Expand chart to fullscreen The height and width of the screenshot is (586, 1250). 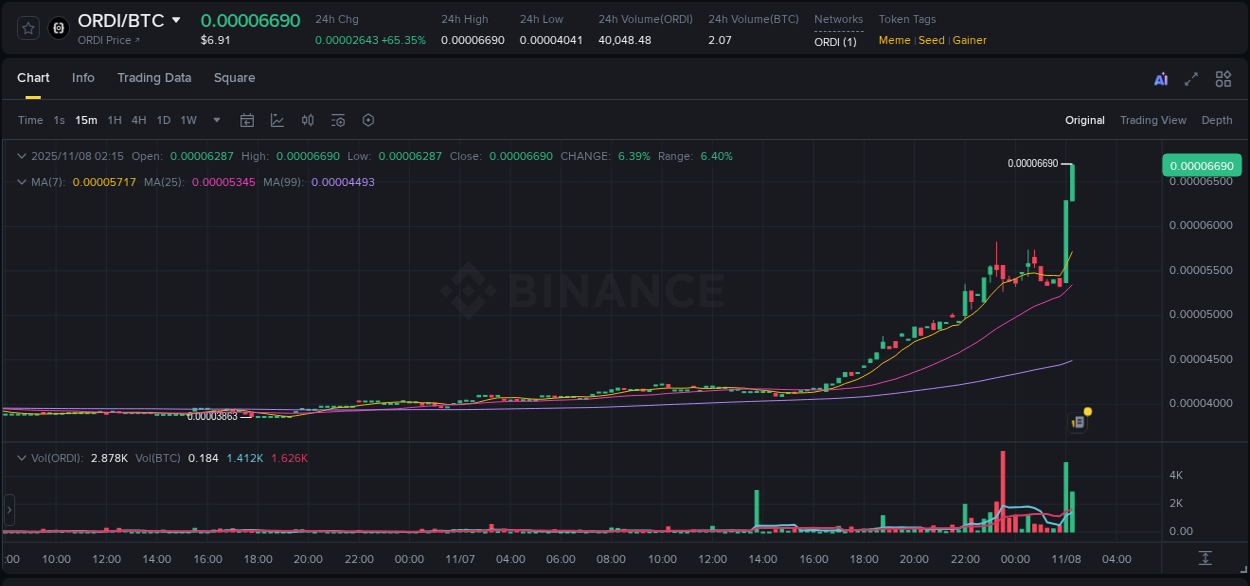1191,78
